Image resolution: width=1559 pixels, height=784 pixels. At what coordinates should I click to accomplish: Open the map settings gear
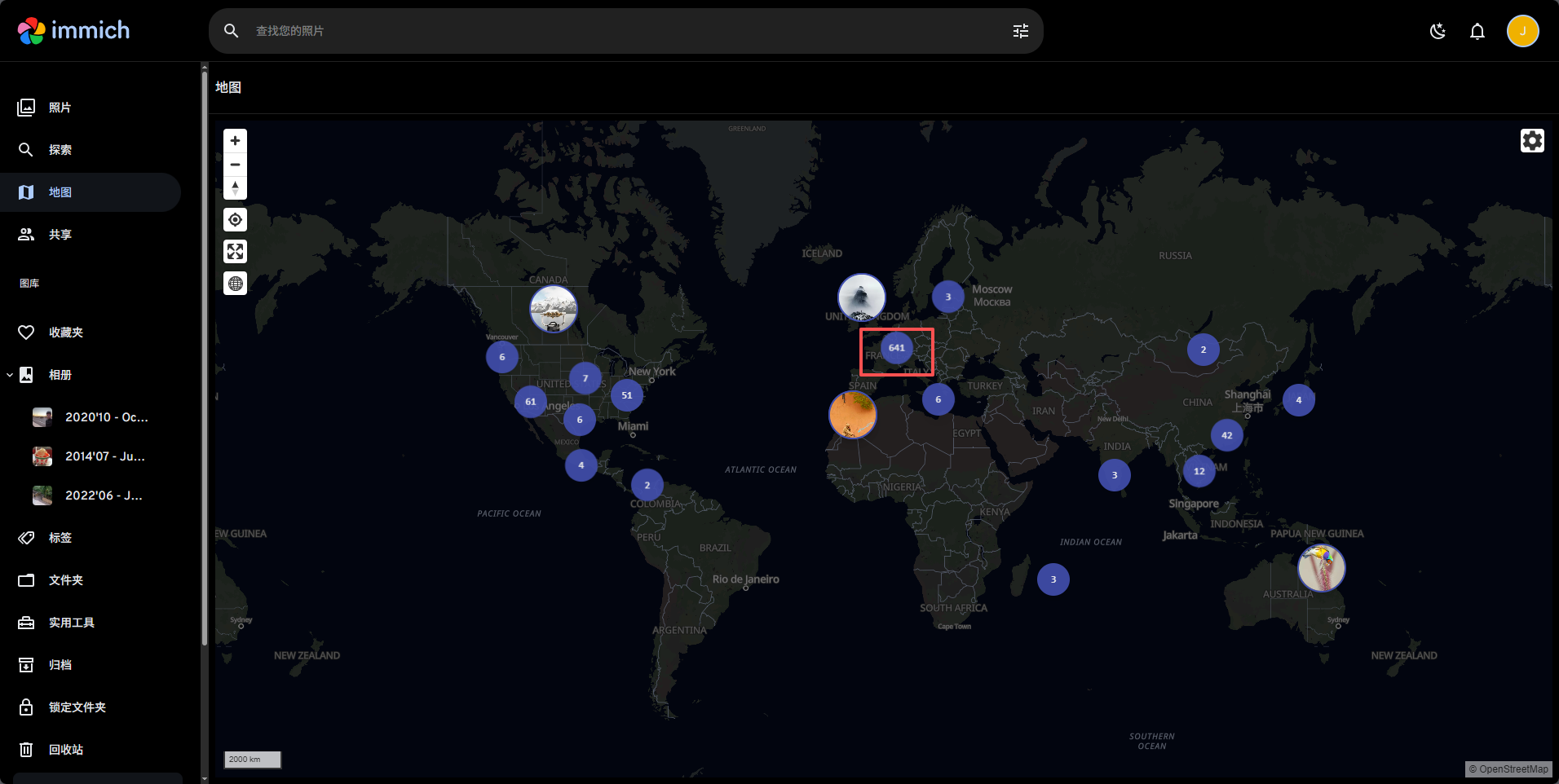(x=1532, y=141)
